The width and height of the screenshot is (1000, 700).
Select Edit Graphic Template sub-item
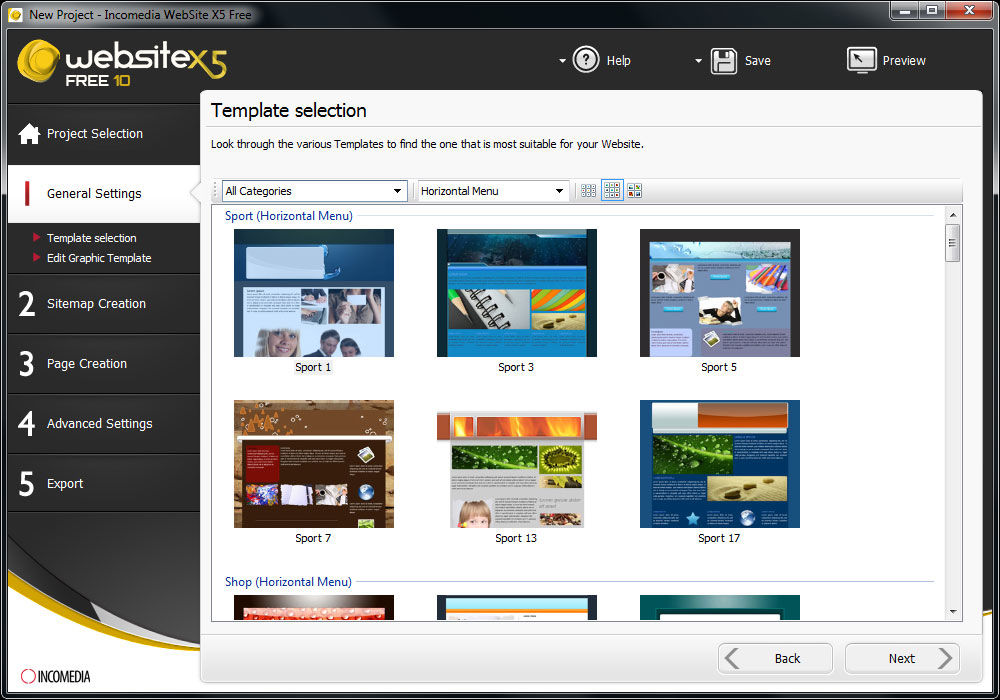(99, 258)
